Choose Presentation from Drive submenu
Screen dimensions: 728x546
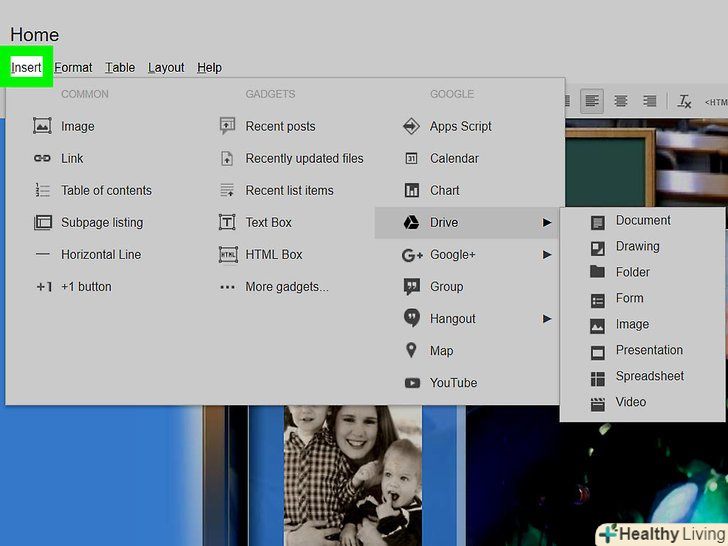649,351
